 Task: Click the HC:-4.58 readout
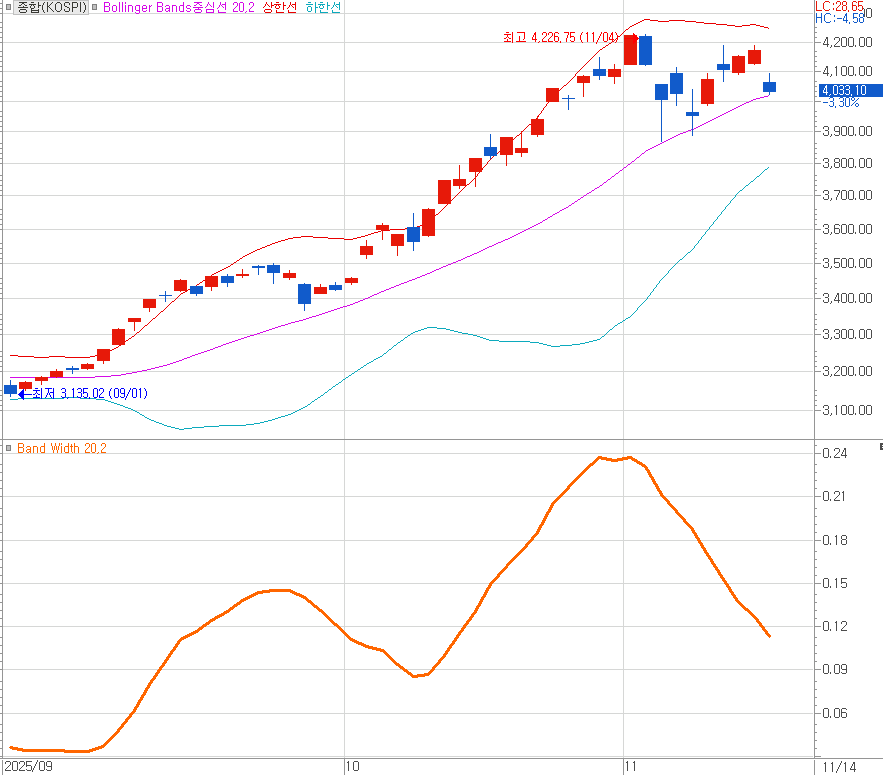839,18
